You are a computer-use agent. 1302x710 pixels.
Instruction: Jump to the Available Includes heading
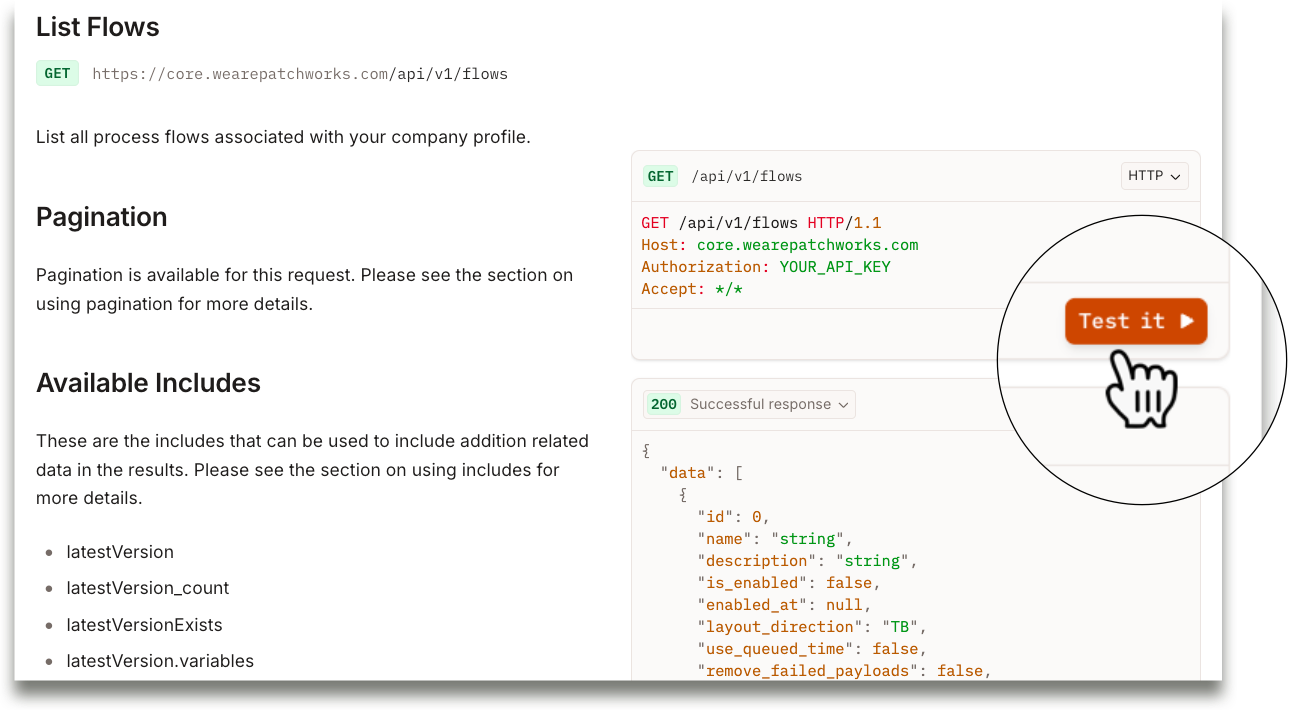pos(148,383)
